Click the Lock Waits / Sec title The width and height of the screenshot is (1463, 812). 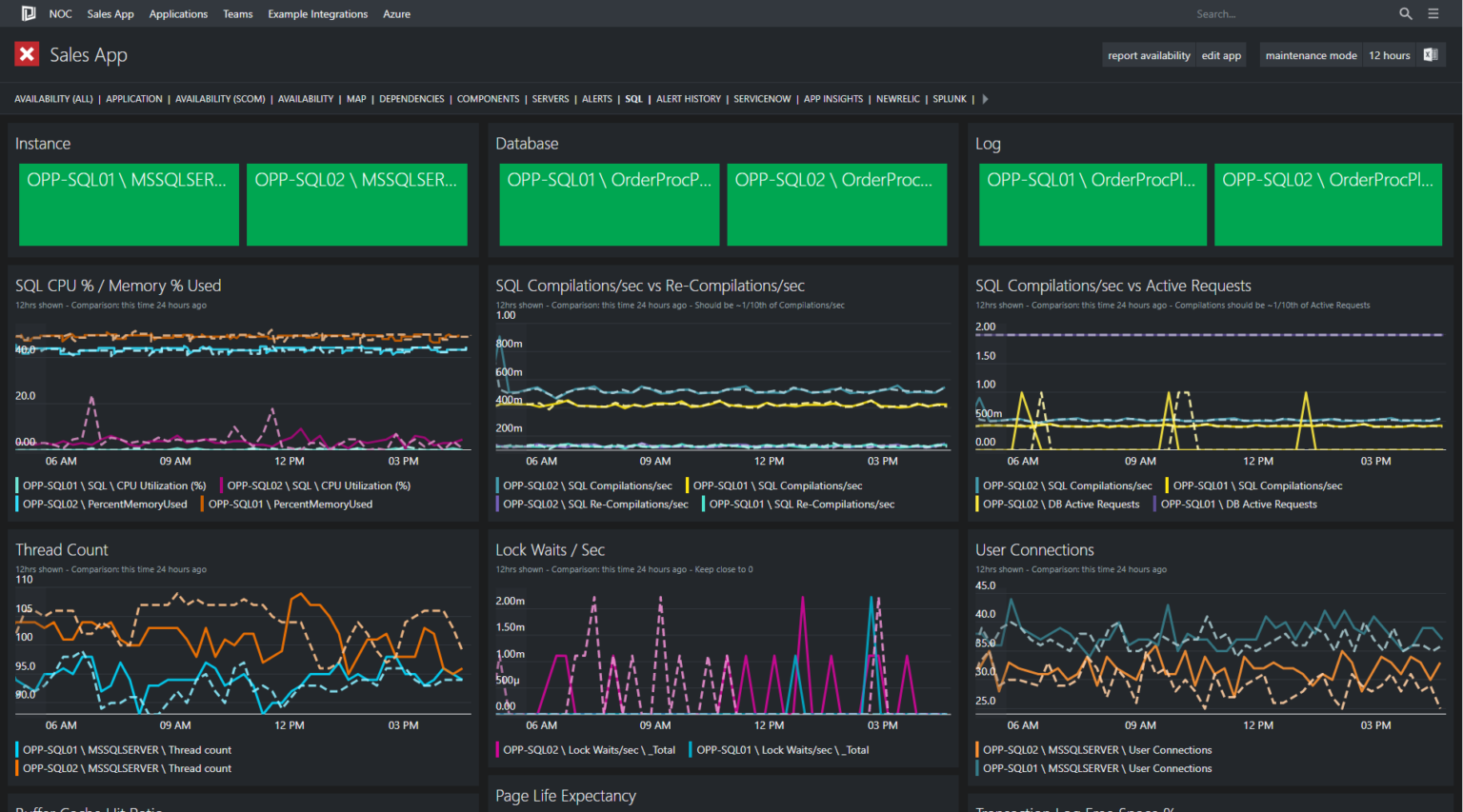(x=551, y=550)
